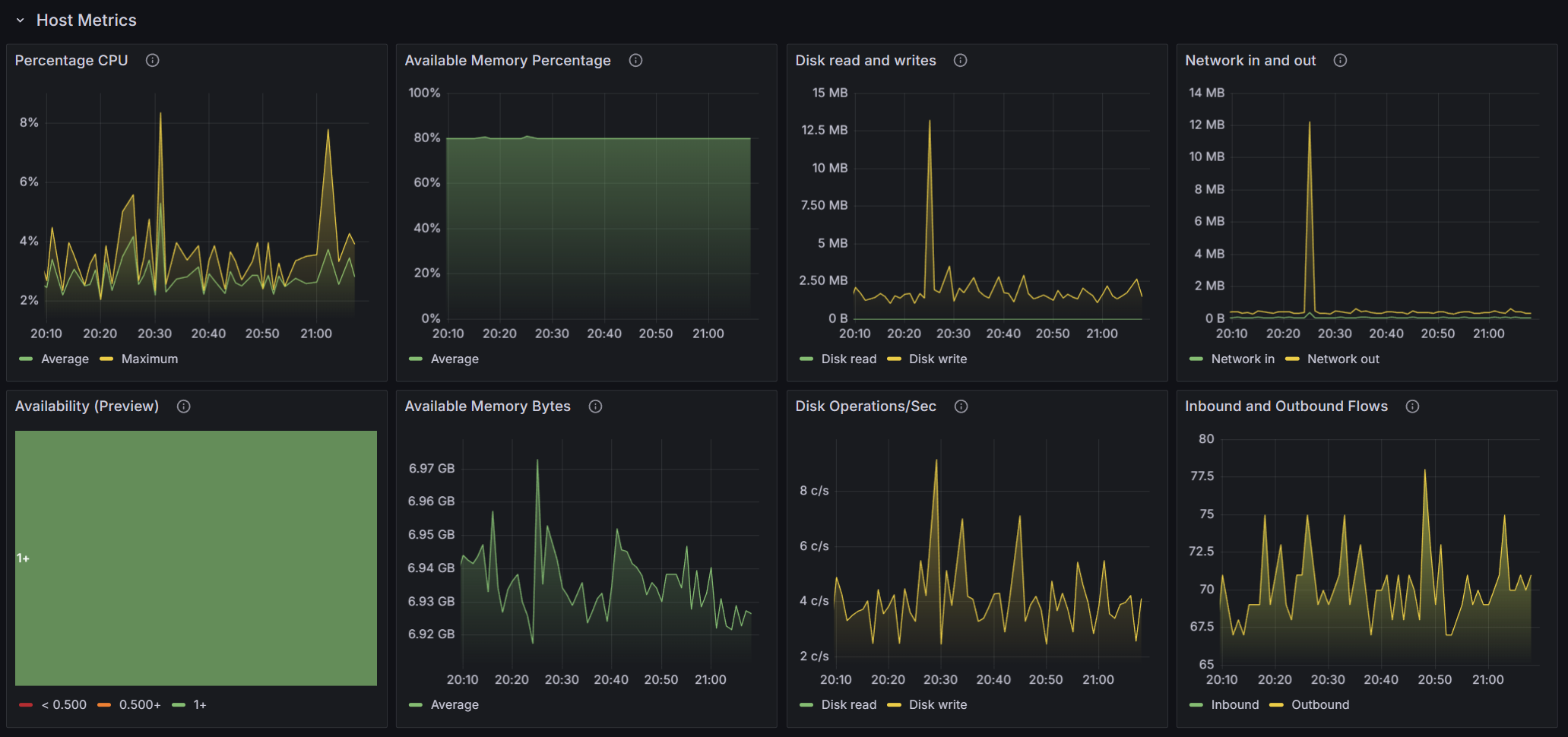Click info icon next to Disk read and writes

click(x=961, y=61)
